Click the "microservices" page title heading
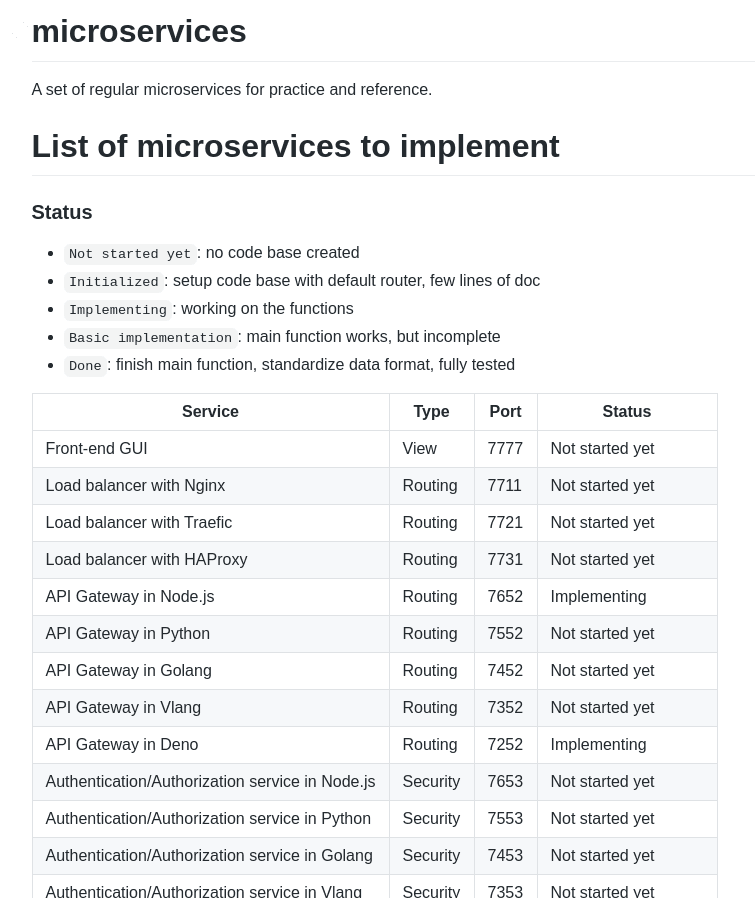755x898 pixels. (139, 32)
